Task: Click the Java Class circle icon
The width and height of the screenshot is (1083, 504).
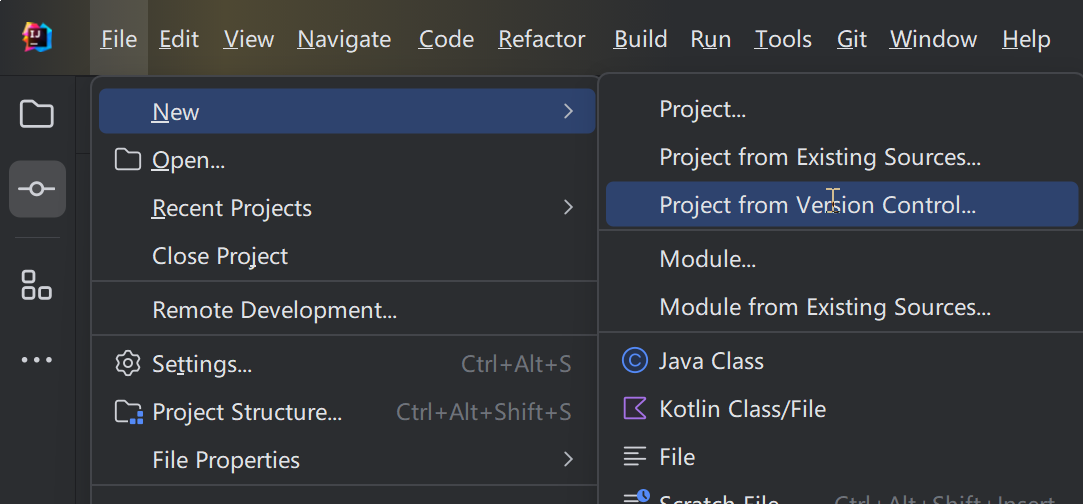Action: click(x=635, y=360)
